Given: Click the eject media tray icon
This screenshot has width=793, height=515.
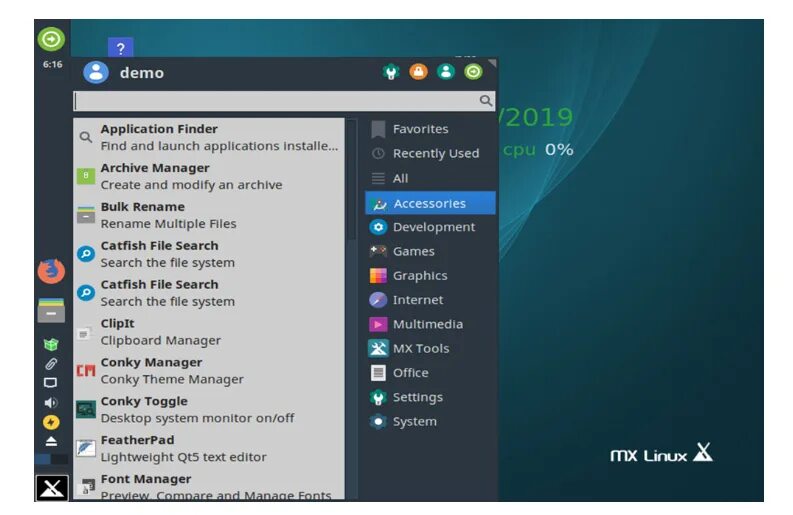Looking at the screenshot, I should coord(51,441).
